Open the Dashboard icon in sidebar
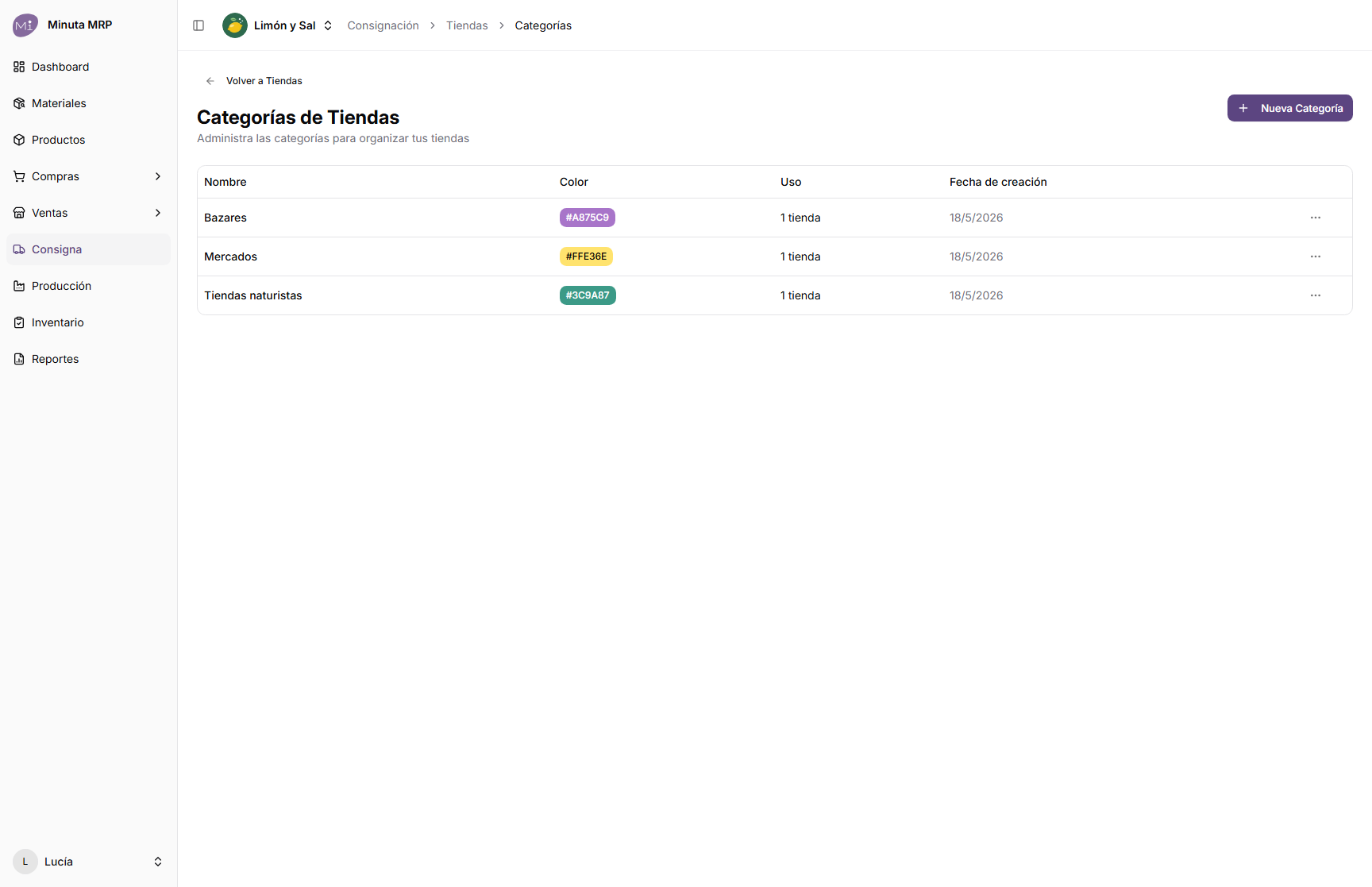The width and height of the screenshot is (1372, 887). coord(19,67)
